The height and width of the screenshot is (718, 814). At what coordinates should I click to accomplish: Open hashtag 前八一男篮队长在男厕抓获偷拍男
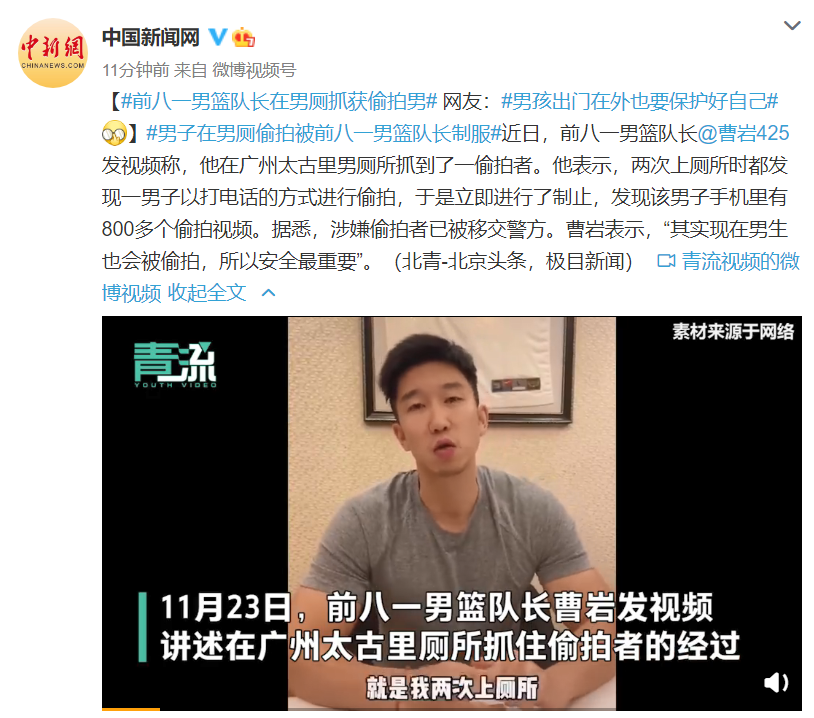(279, 101)
